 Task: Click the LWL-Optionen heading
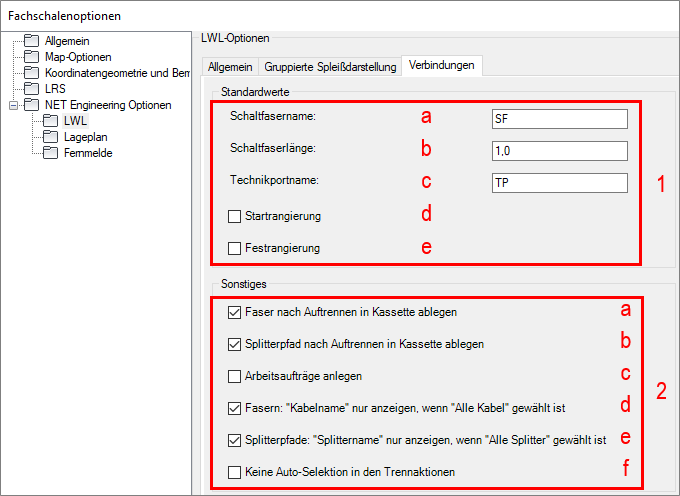[x=235, y=38]
